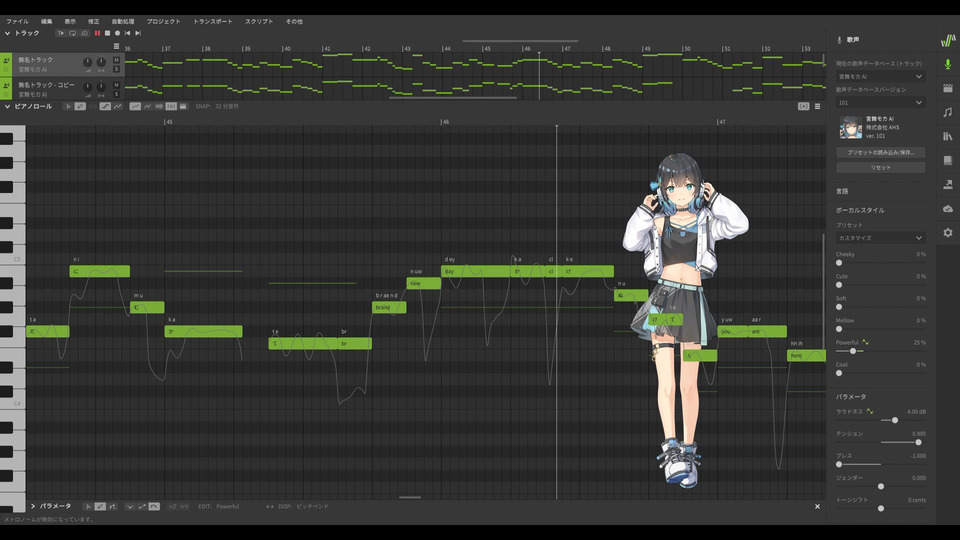Open the settings gear icon

tap(948, 233)
